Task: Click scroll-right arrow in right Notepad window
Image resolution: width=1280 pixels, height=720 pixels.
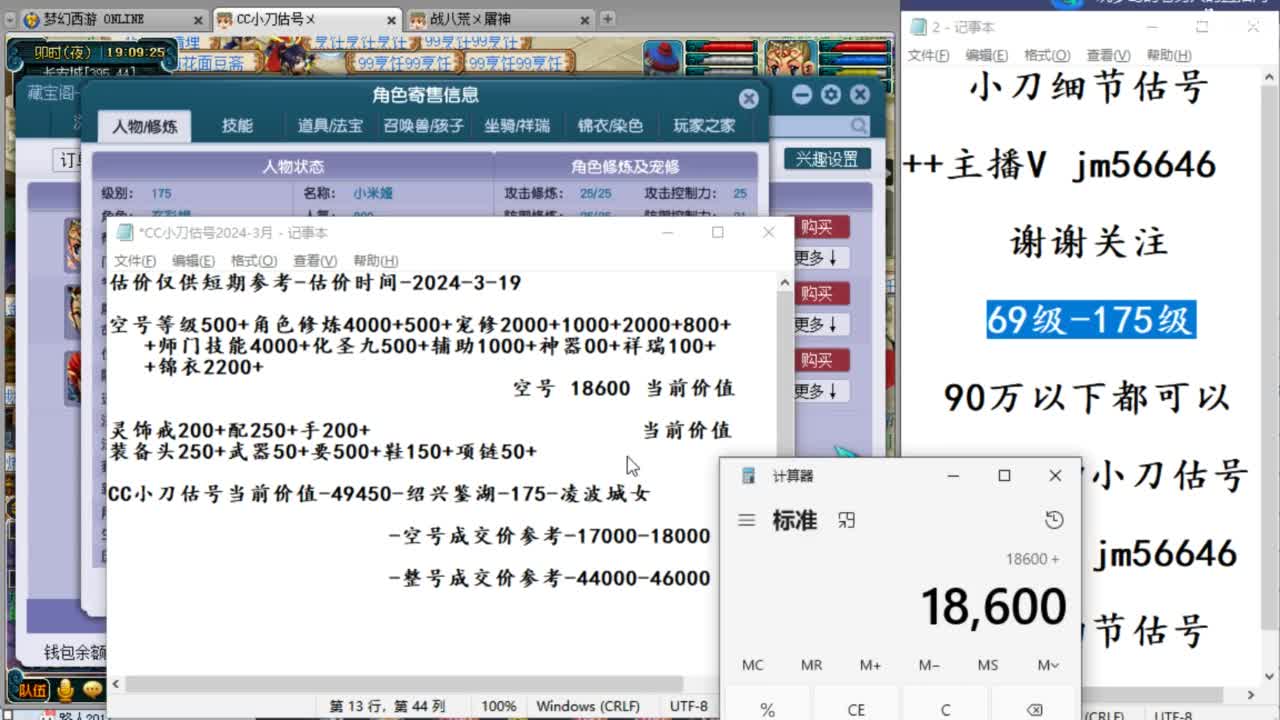Action: 1250,694
